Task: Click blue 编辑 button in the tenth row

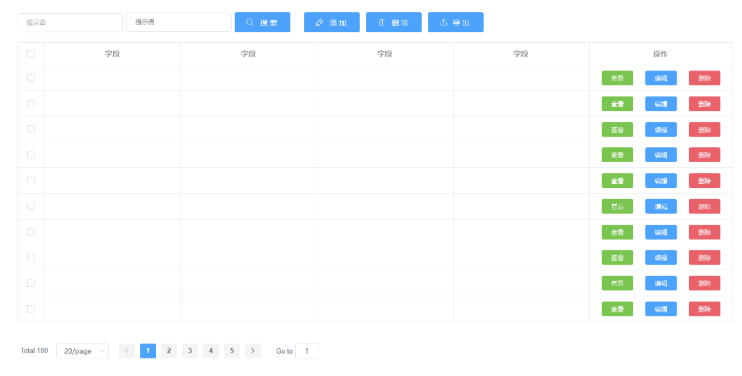Action: (x=661, y=309)
